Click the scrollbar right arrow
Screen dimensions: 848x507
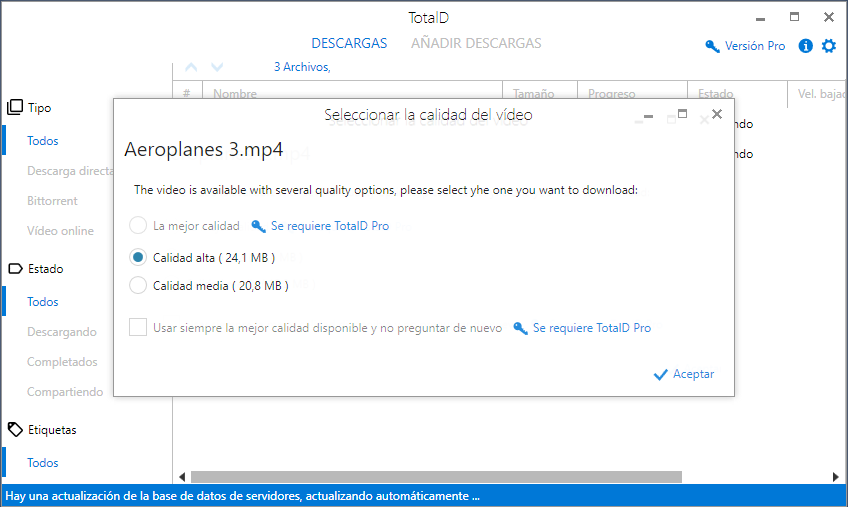coord(836,477)
